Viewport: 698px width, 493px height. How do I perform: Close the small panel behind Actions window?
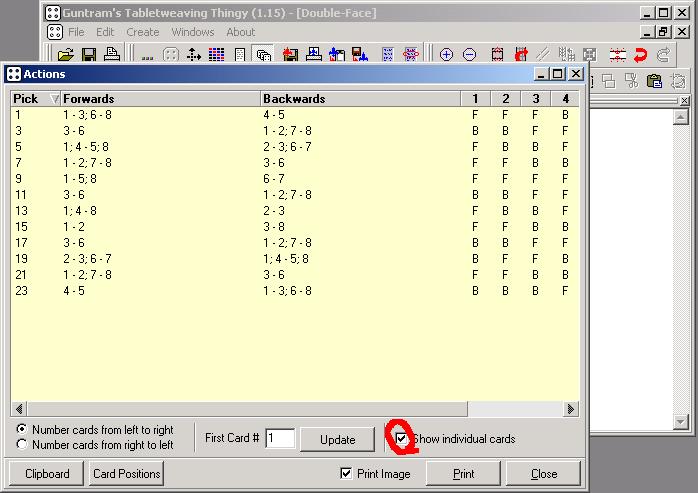click(x=685, y=101)
